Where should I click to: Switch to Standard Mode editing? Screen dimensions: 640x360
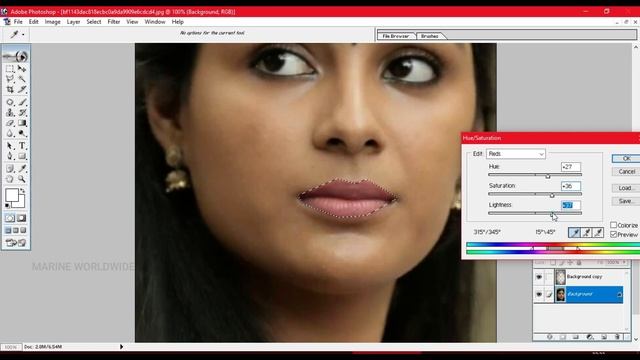click(10, 218)
